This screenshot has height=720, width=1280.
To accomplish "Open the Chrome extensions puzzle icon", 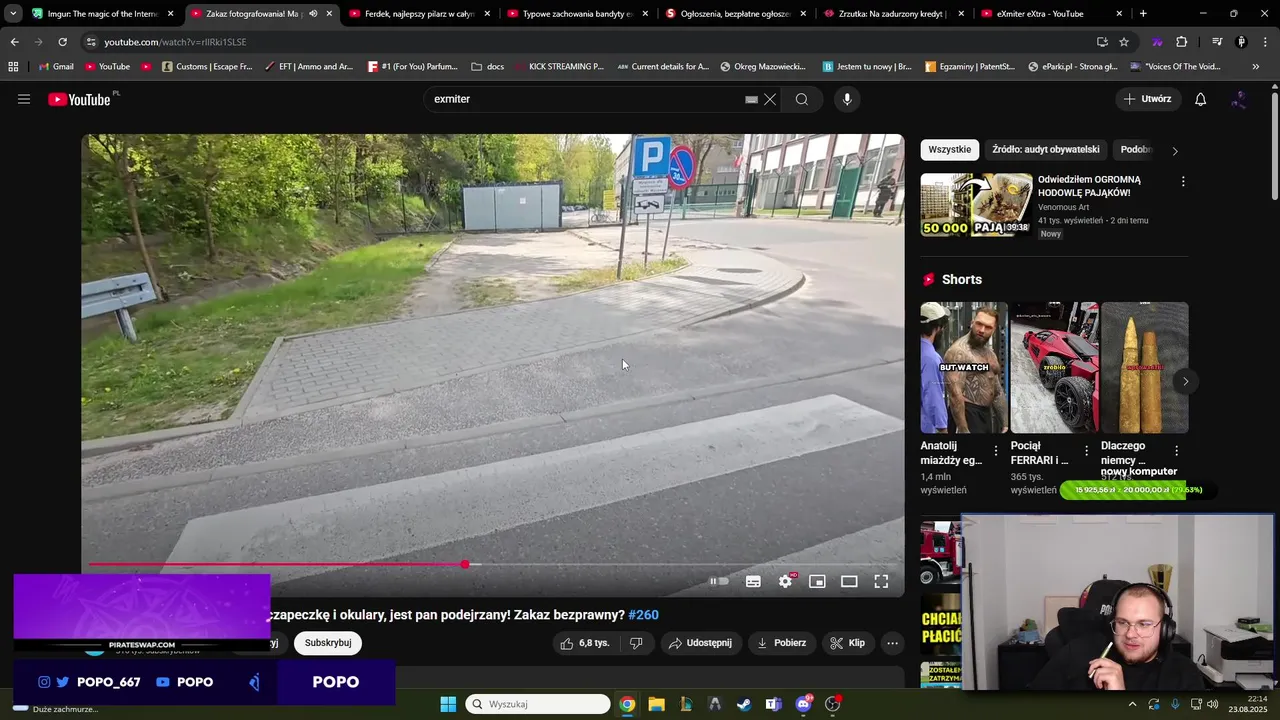I will [x=1181, y=42].
